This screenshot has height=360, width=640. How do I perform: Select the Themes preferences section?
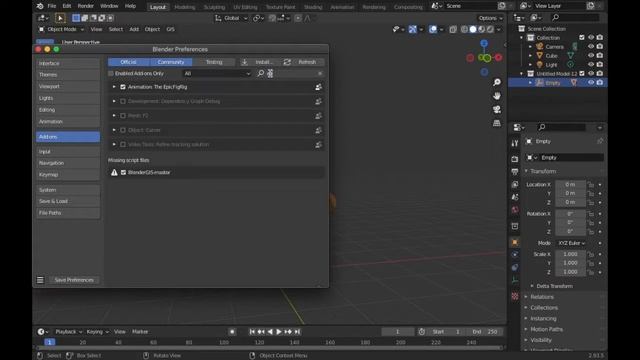[x=68, y=75]
